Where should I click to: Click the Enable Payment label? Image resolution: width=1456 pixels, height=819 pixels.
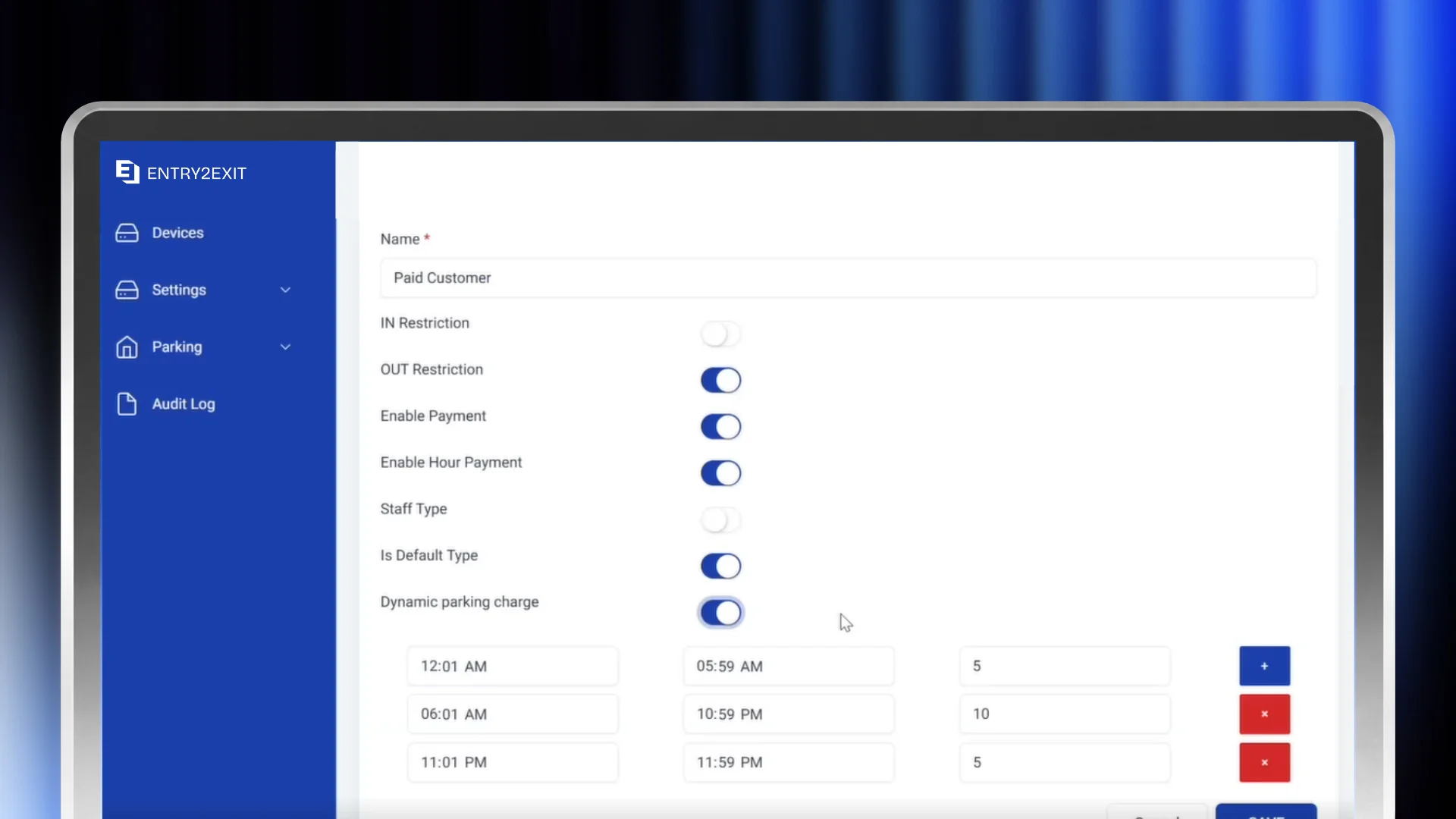pos(433,416)
